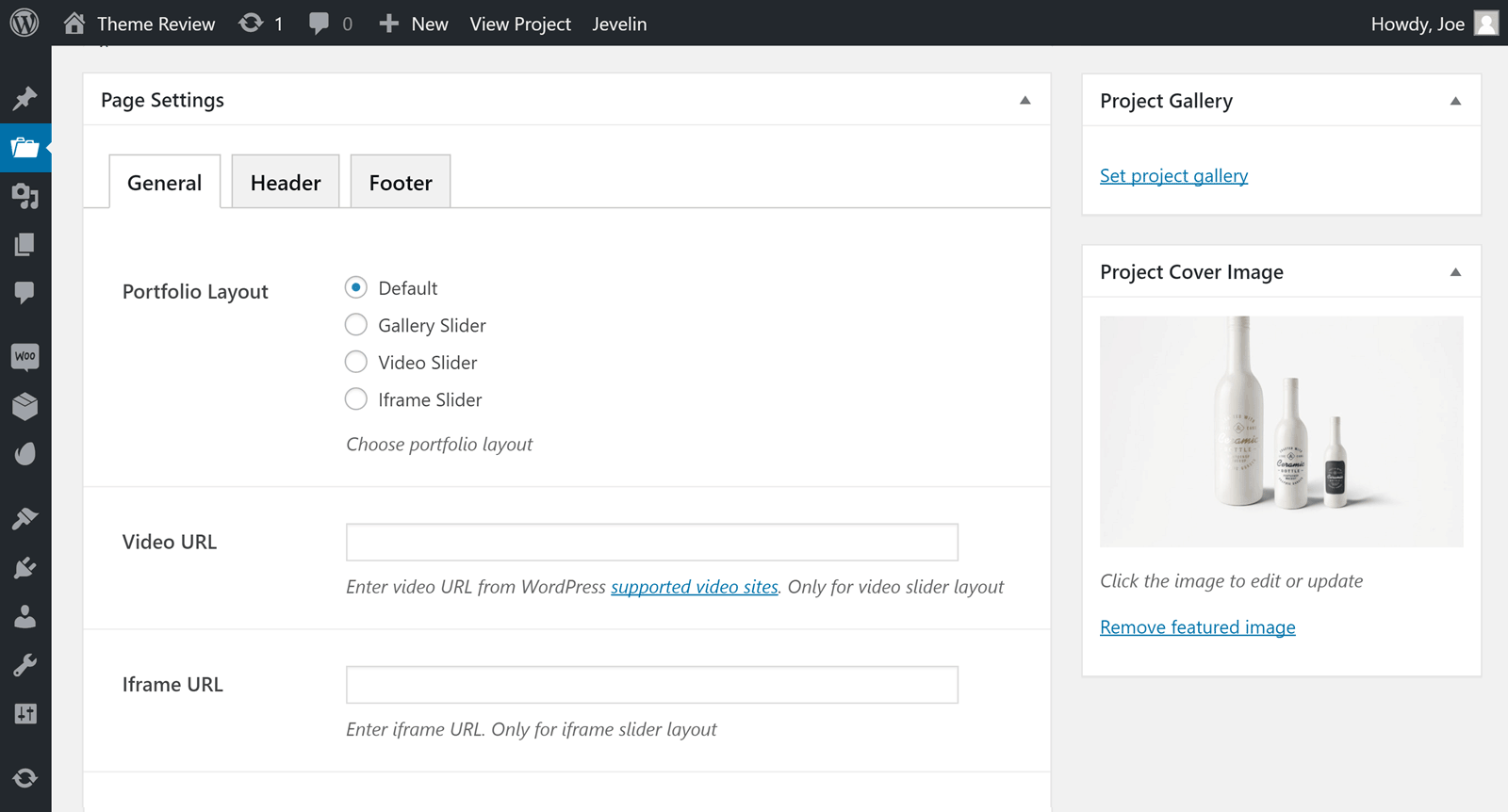
Task: Open WooCommerce icon in sidebar
Action: (x=25, y=356)
